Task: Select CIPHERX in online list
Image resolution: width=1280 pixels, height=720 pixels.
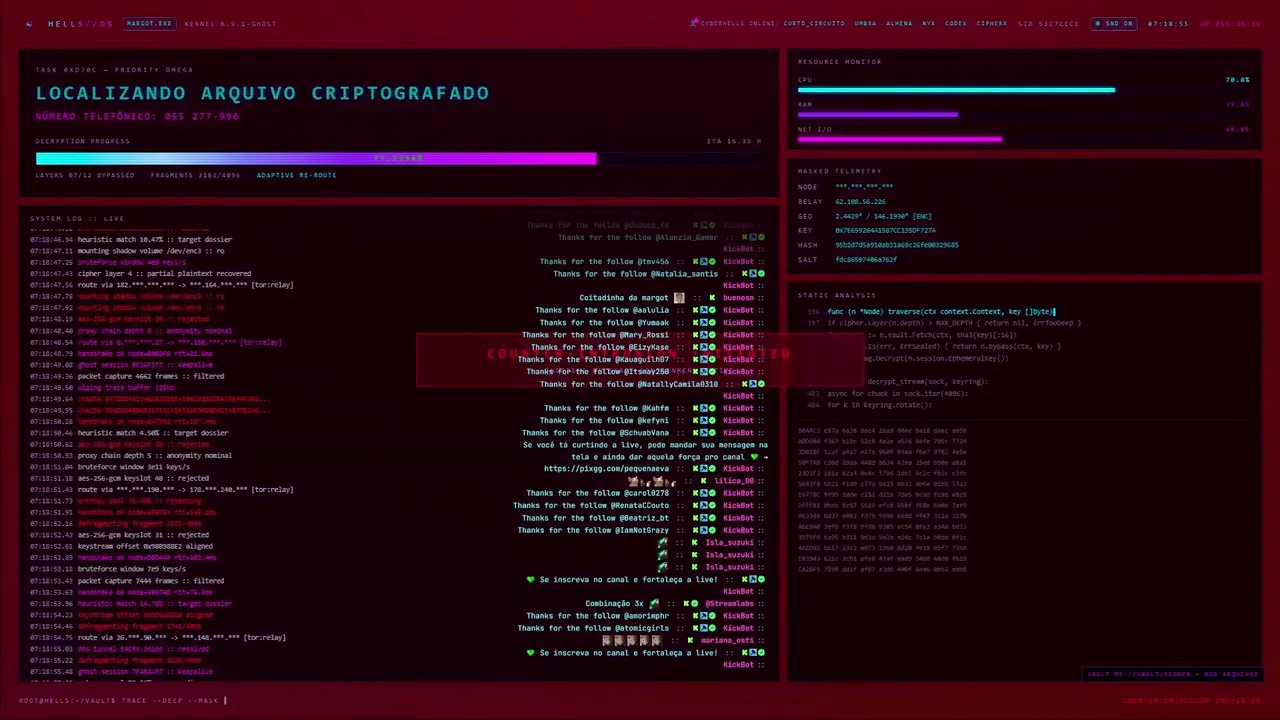Action: (992, 23)
